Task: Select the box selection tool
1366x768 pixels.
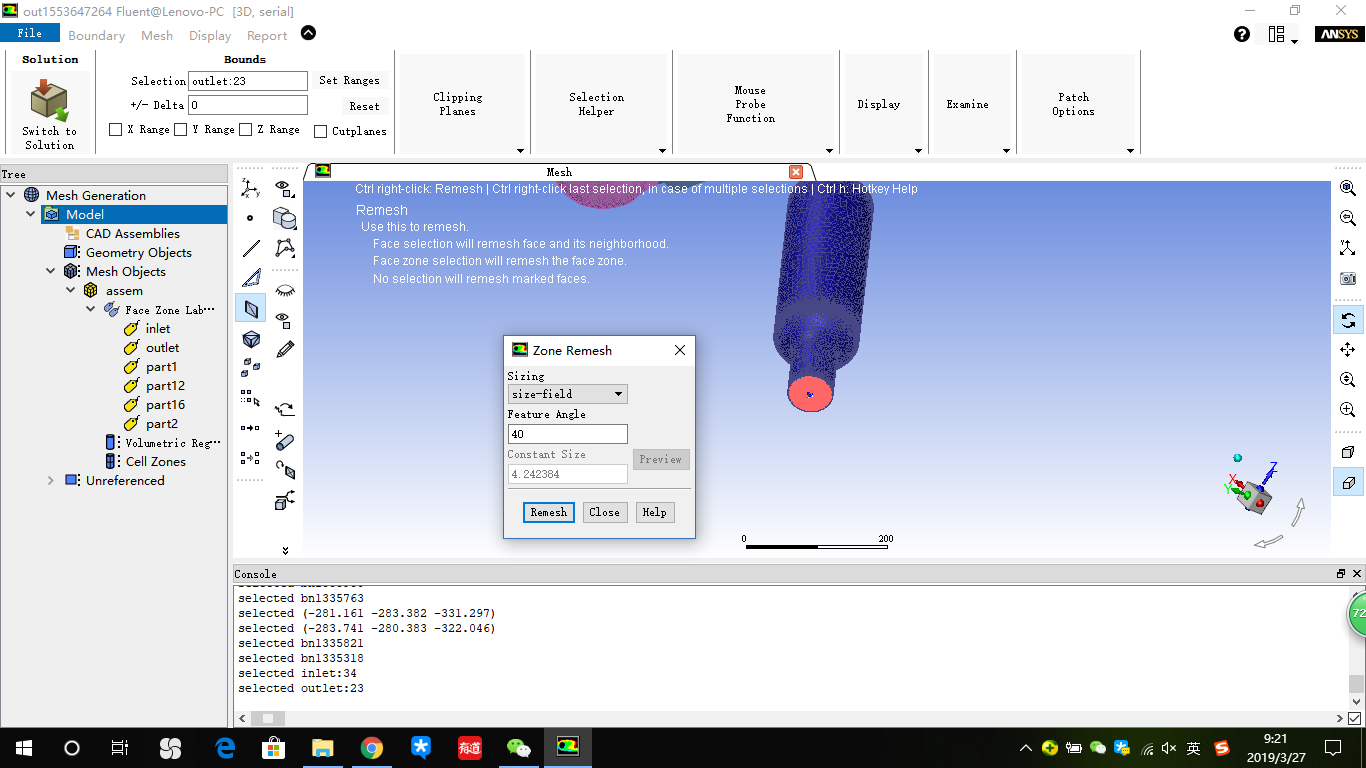Action: click(x=249, y=397)
